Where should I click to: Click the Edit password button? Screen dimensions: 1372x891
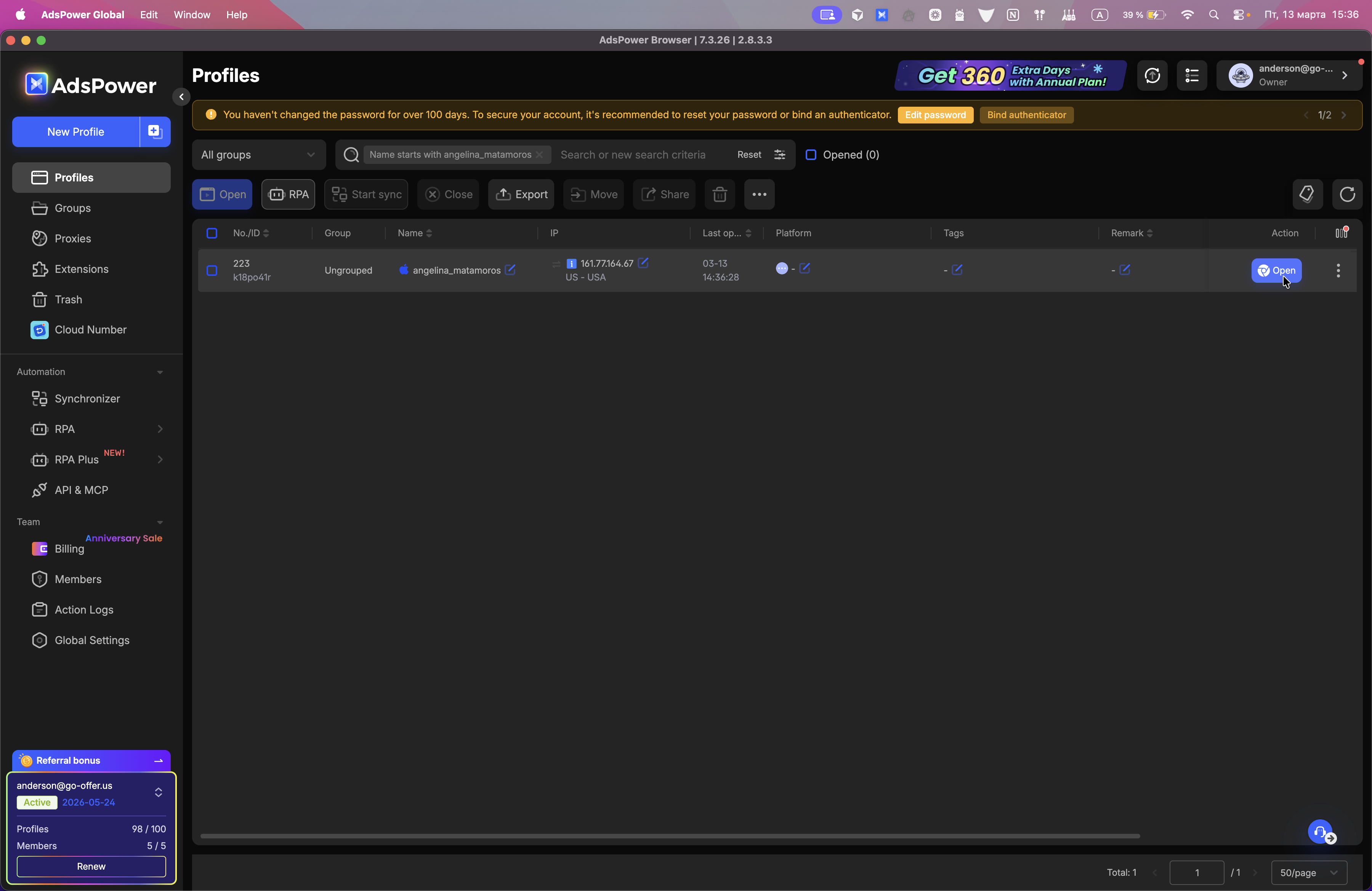(x=935, y=115)
